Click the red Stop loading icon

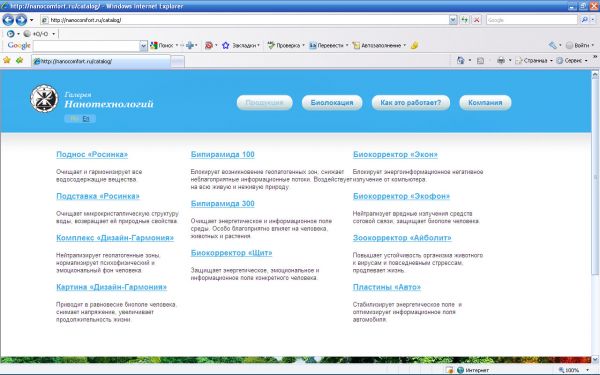476,20
